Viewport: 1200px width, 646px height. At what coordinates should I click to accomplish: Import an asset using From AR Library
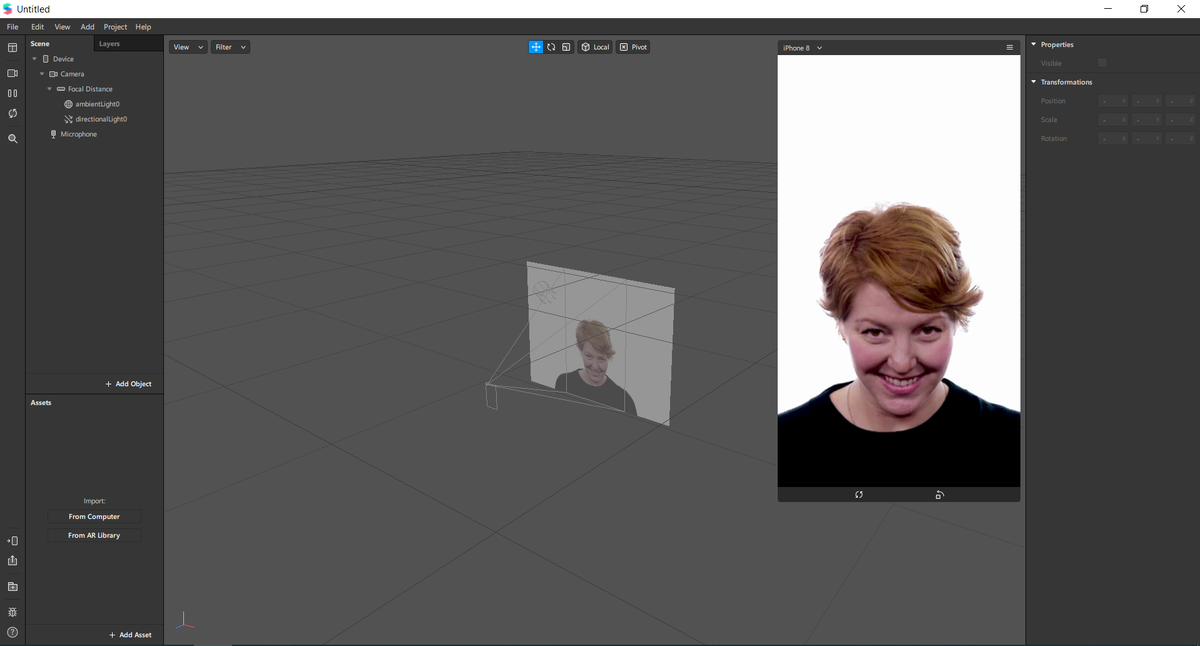[93, 534]
